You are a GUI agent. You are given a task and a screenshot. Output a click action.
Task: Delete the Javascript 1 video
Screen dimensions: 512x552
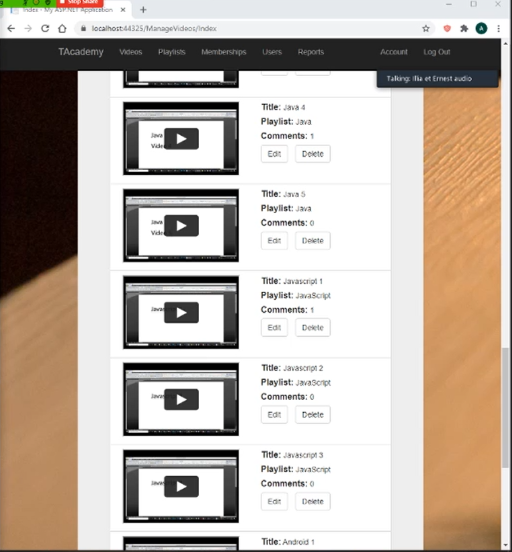313,328
